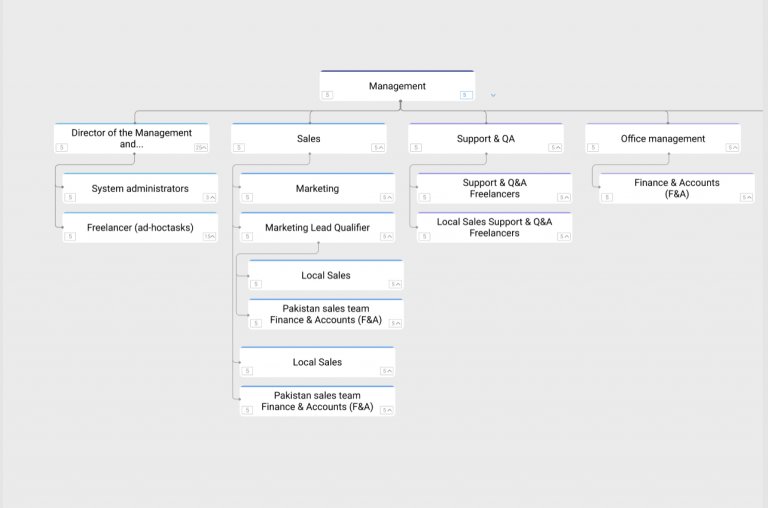
Task: Toggle collapse counter on Office management's Finance & Accounts node
Action: pos(746,197)
